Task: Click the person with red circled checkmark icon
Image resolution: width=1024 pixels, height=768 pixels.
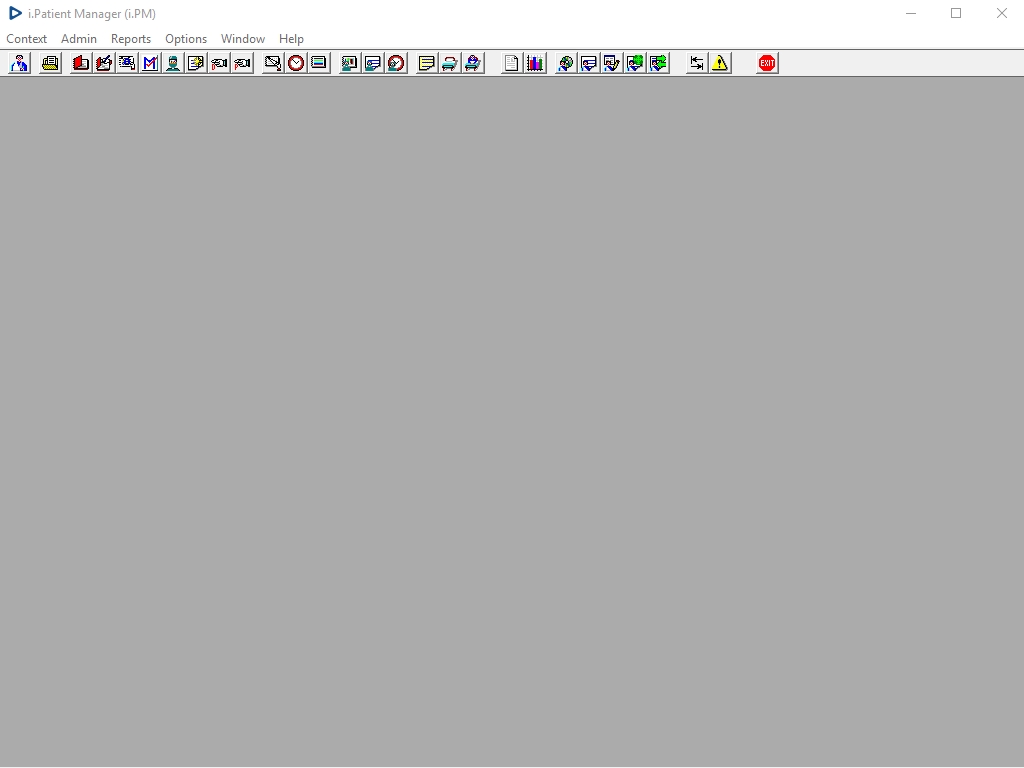Action: coord(396,63)
